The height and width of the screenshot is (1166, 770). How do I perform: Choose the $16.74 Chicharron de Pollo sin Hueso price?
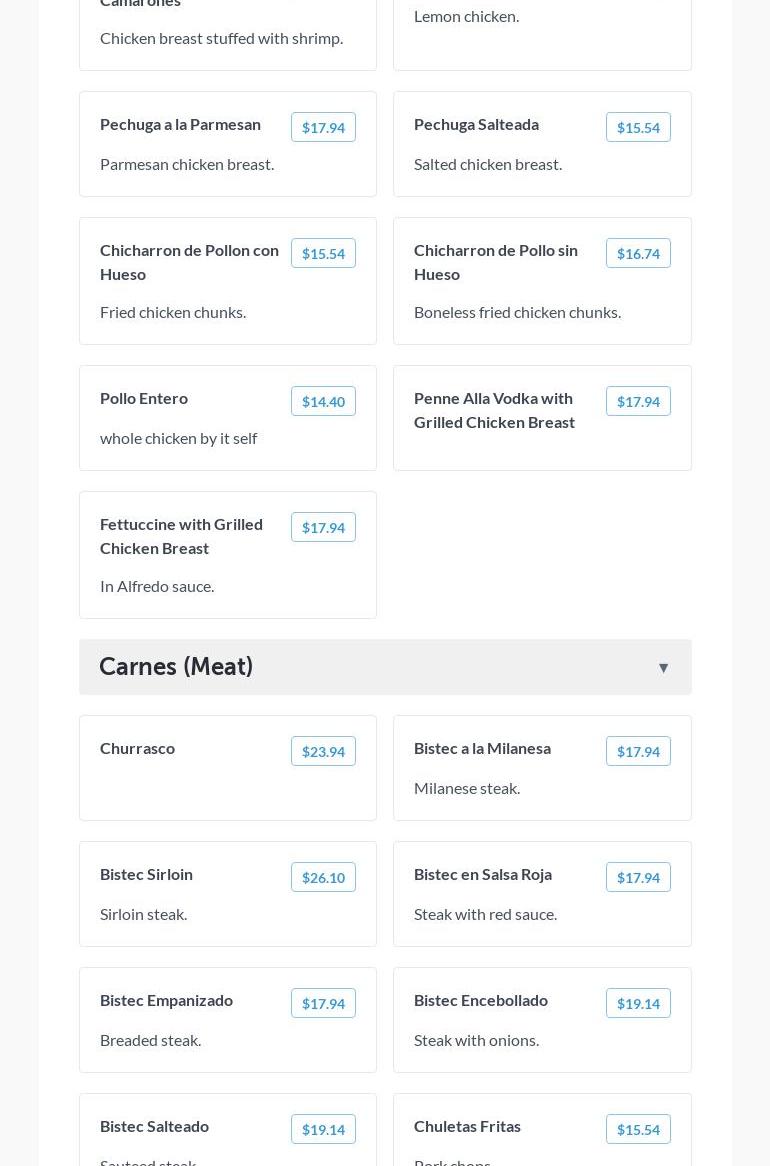coord(638,254)
